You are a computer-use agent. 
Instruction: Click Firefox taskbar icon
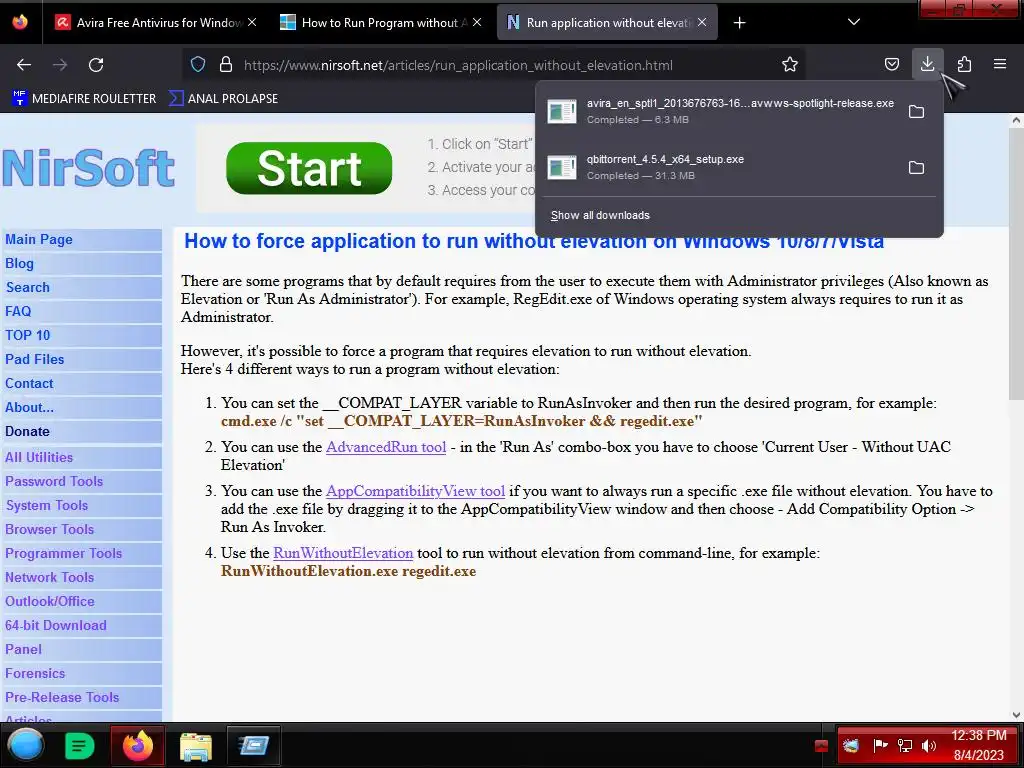click(x=138, y=745)
